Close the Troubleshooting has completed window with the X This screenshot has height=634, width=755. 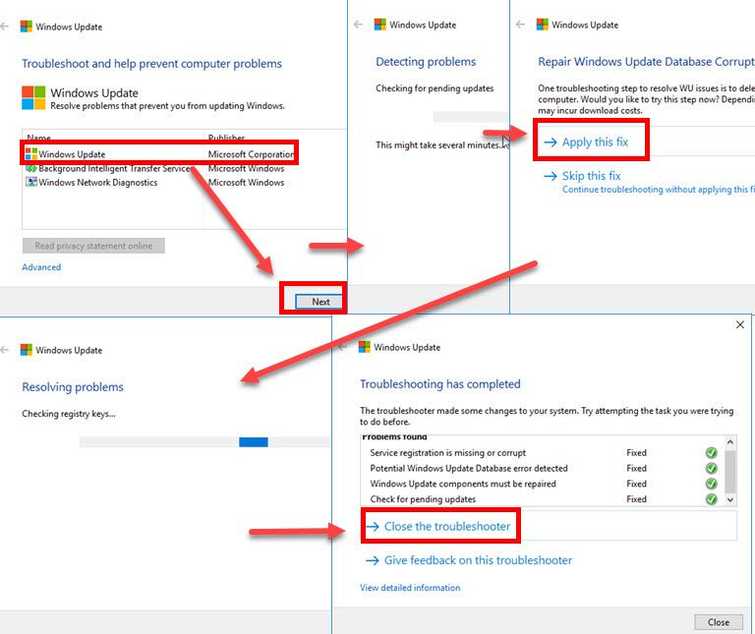point(740,325)
